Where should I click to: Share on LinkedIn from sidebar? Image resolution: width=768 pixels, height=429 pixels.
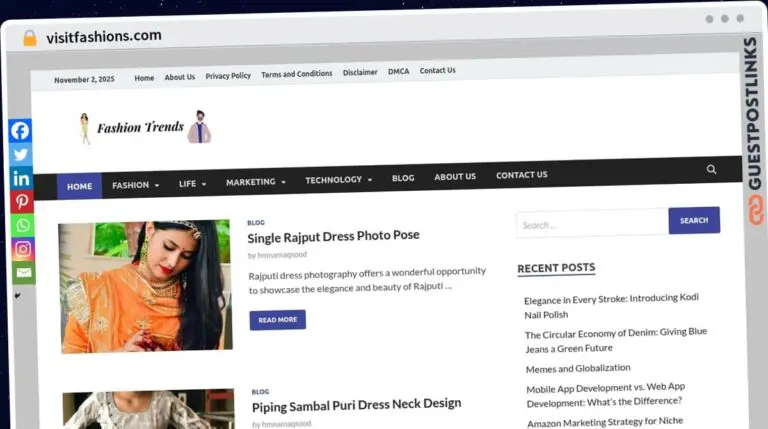tap(21, 178)
